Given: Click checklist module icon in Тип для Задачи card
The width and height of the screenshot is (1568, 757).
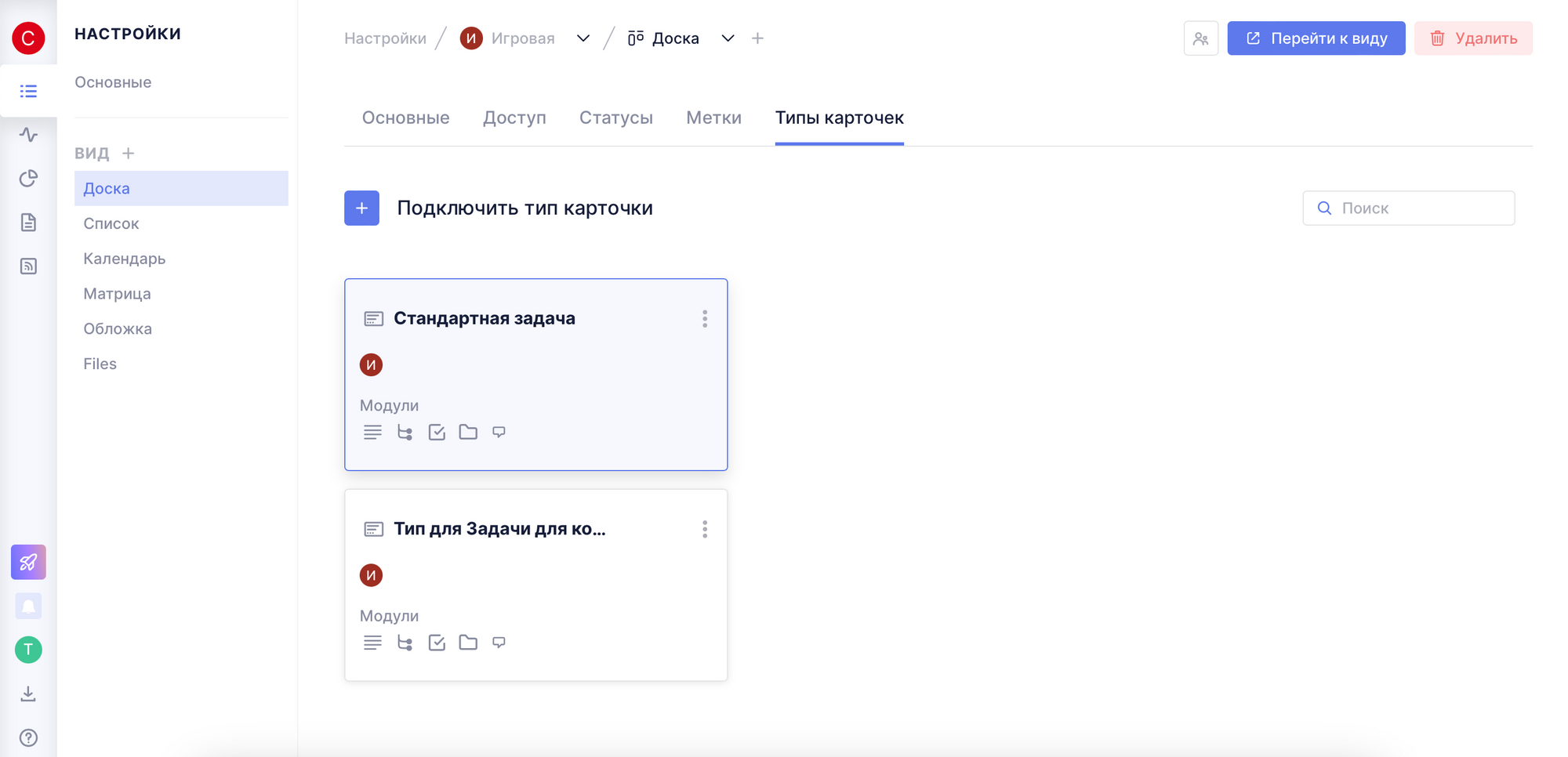Looking at the screenshot, I should point(437,643).
